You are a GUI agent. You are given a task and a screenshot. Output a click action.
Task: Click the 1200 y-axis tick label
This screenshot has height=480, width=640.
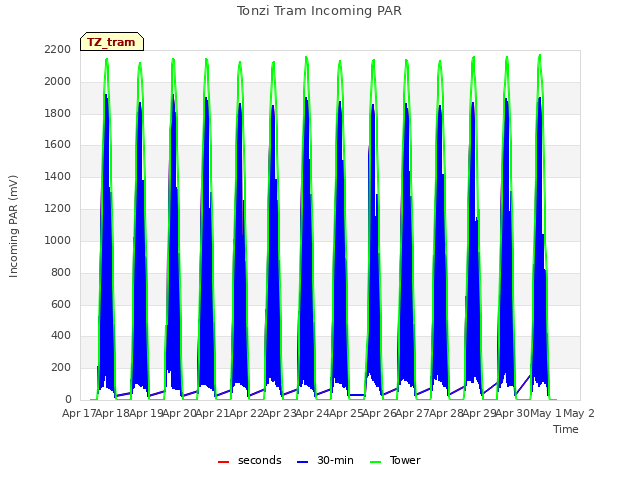tap(58, 208)
